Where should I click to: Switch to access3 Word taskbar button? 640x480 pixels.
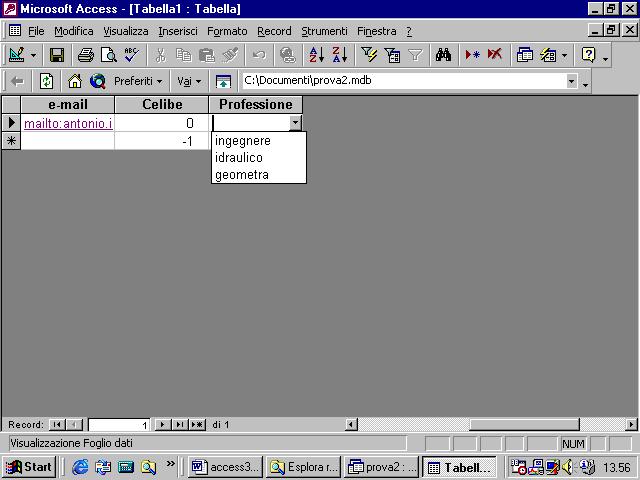click(225, 467)
